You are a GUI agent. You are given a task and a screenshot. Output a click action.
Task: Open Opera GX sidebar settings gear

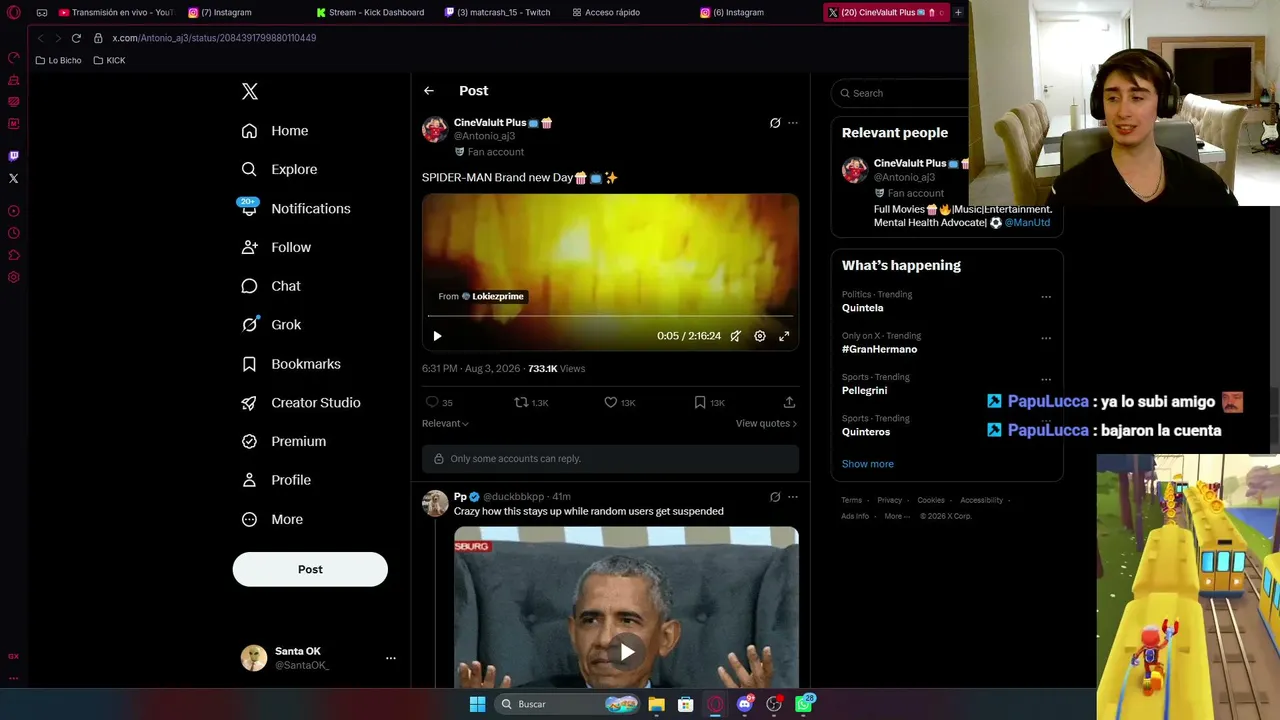pos(14,277)
